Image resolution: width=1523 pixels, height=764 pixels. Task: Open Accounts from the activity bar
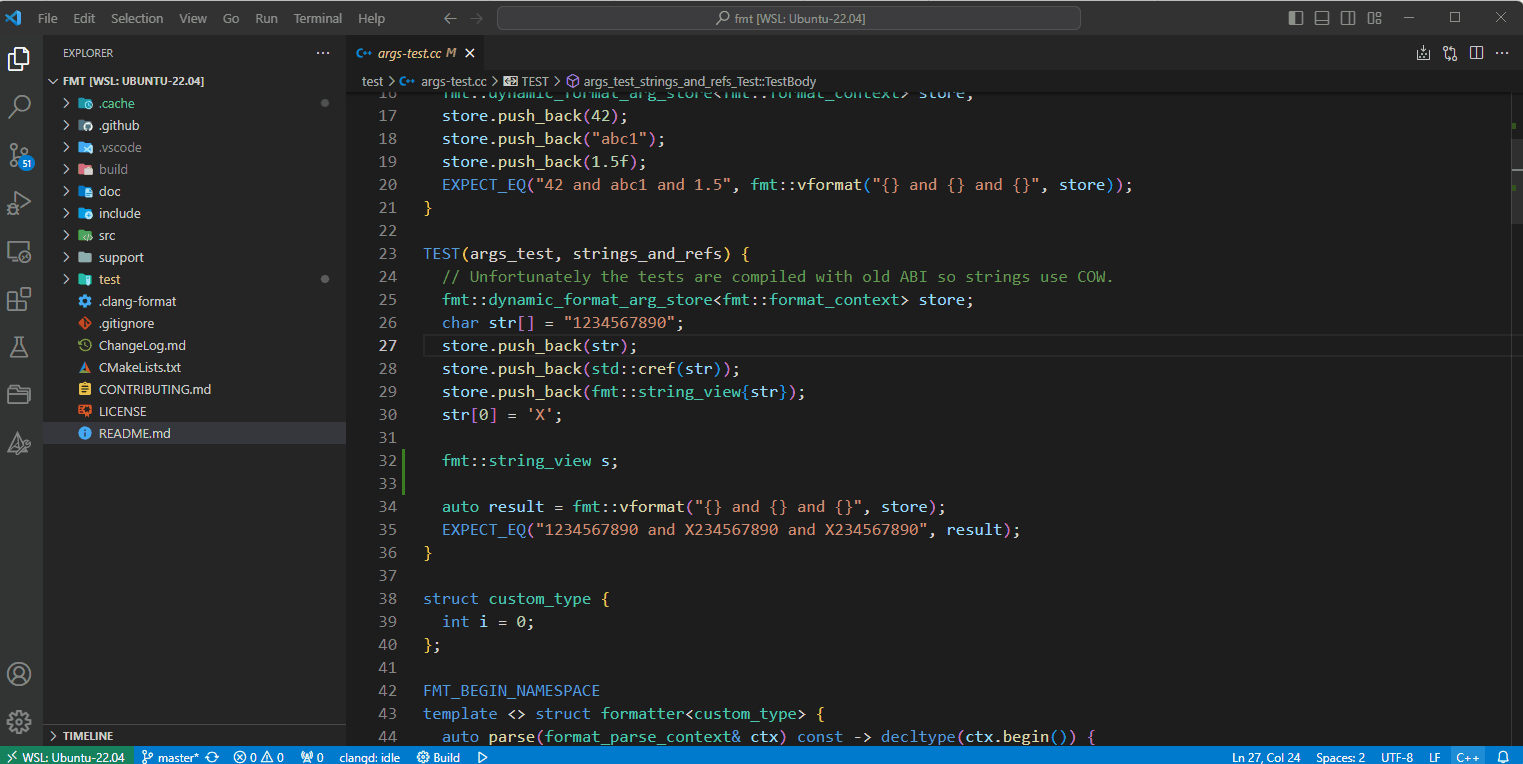pos(19,674)
